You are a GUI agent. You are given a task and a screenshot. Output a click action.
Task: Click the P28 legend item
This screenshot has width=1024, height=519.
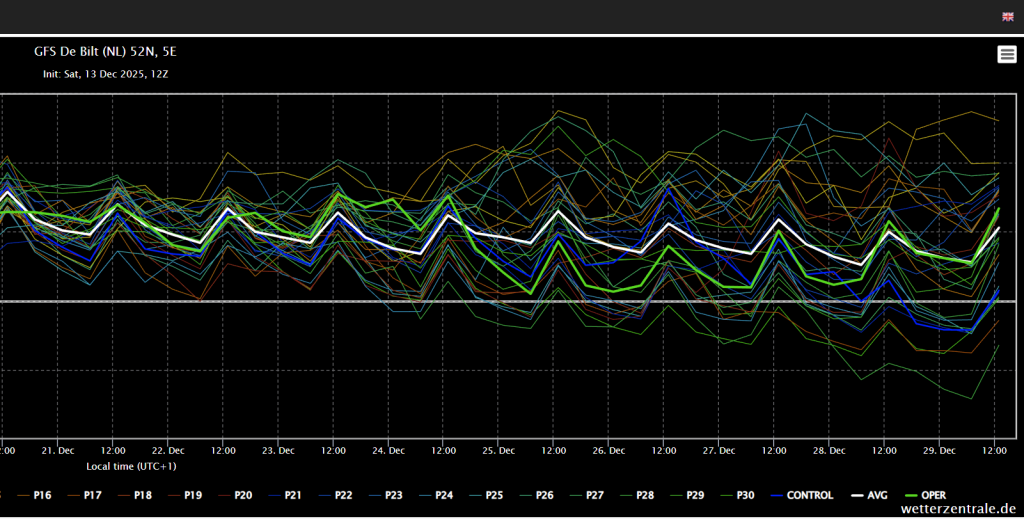coord(644,495)
